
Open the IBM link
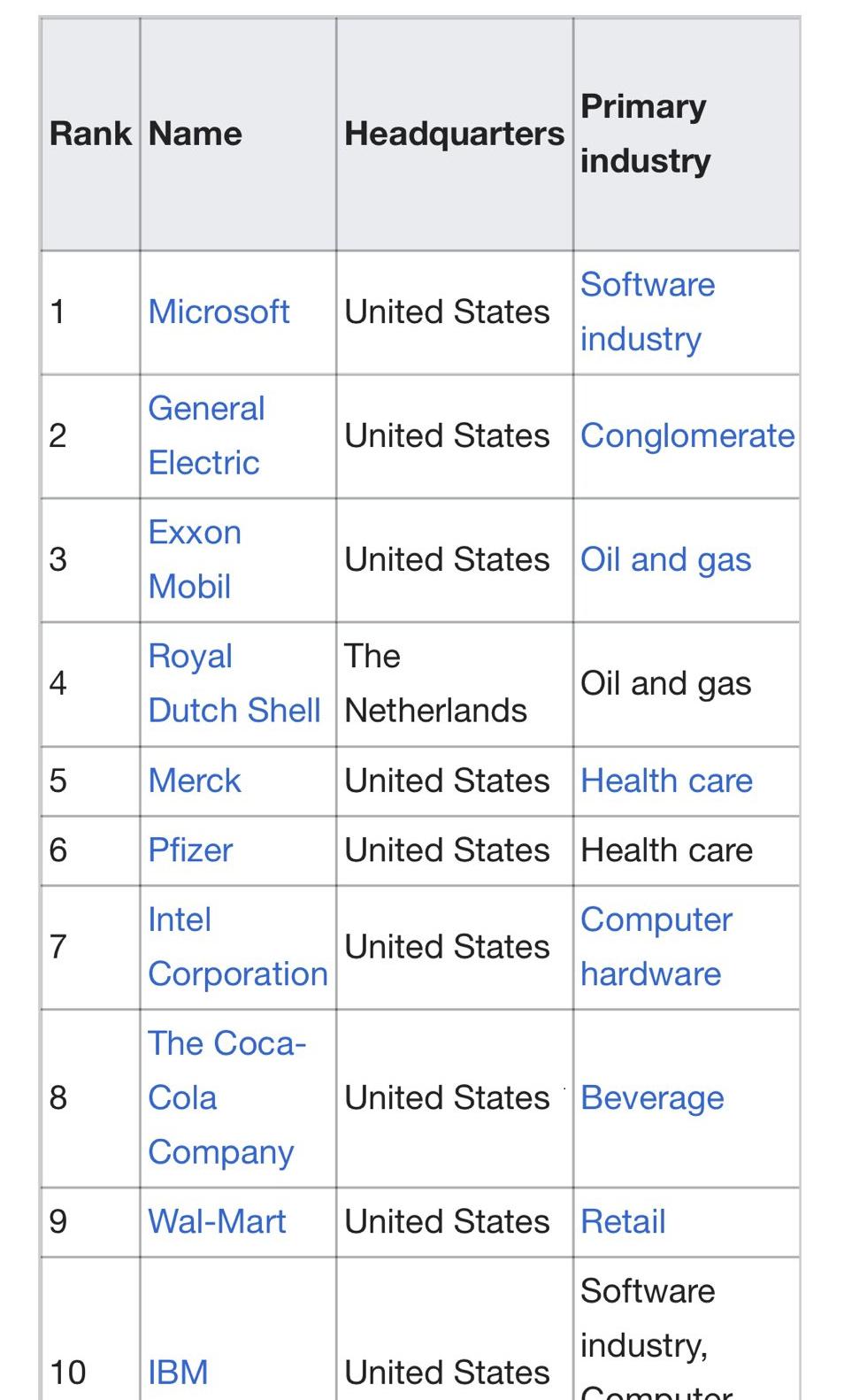click(178, 1373)
